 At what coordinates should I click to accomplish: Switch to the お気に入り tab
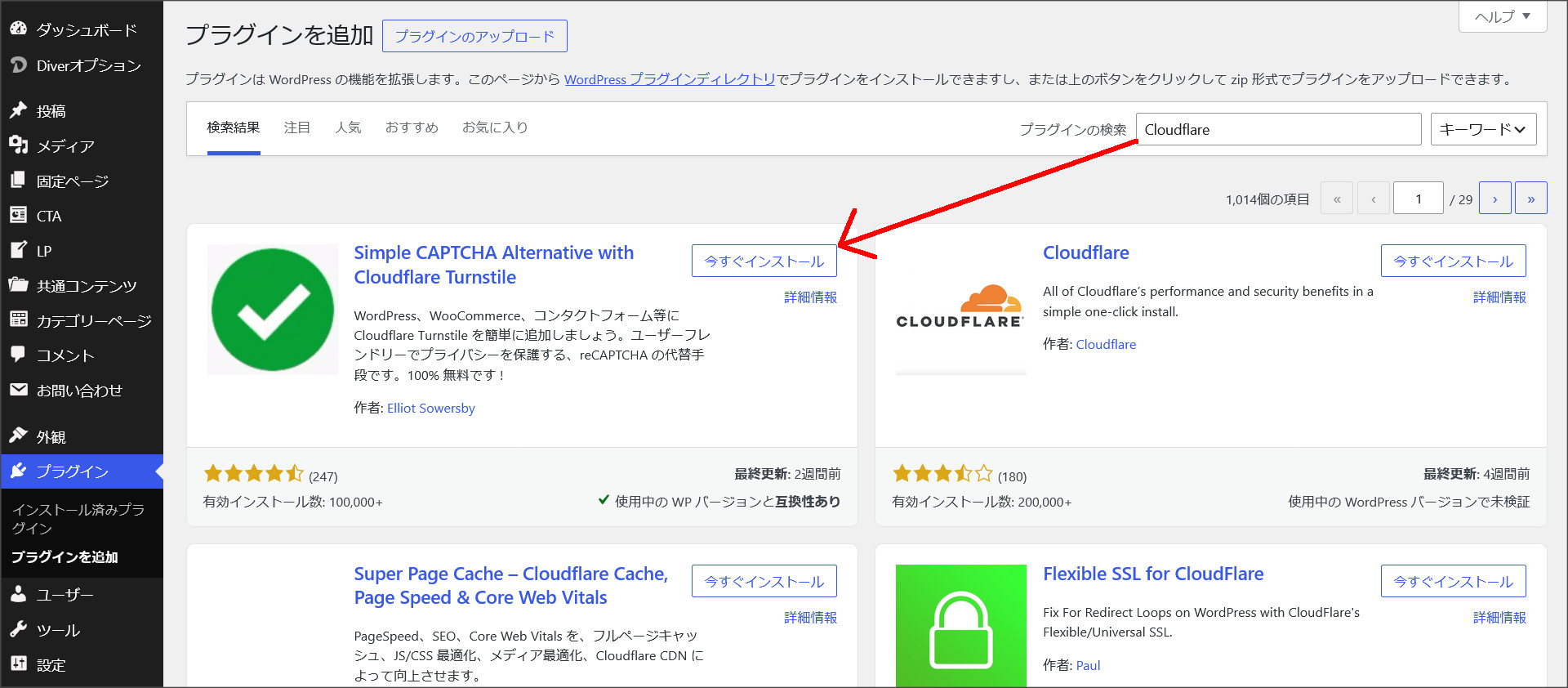click(x=495, y=128)
